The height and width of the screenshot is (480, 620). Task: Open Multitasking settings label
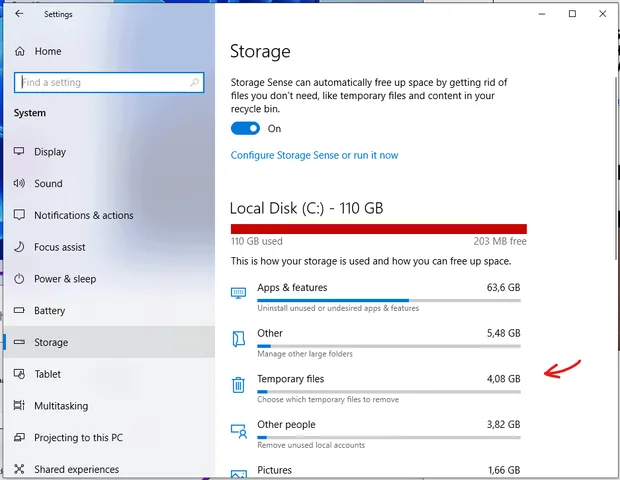click(x=61, y=406)
